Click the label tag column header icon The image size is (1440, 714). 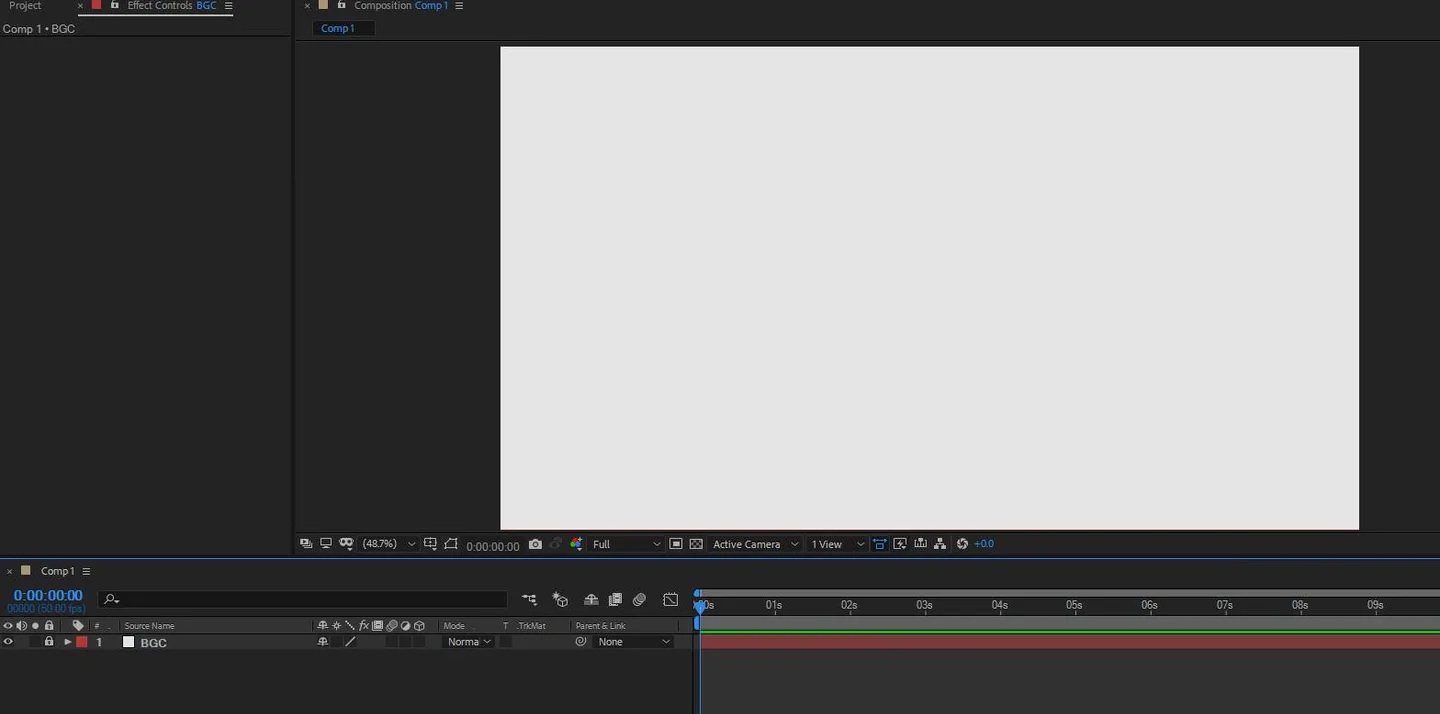tap(78, 626)
